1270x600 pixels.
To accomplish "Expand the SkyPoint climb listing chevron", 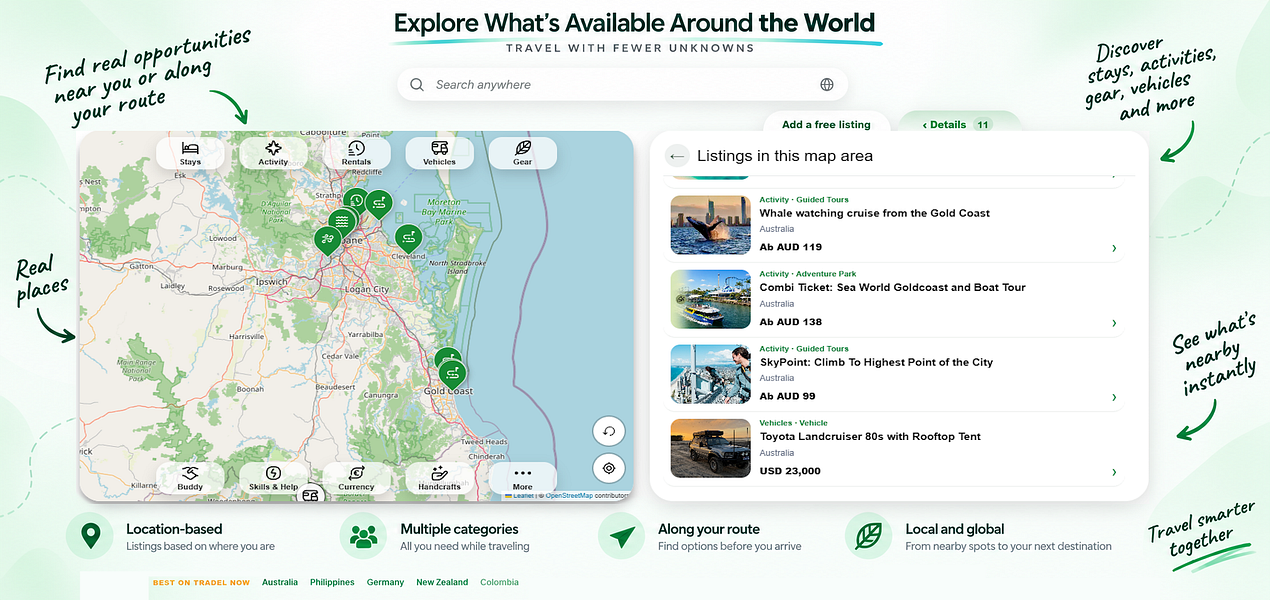I will click(x=1114, y=398).
